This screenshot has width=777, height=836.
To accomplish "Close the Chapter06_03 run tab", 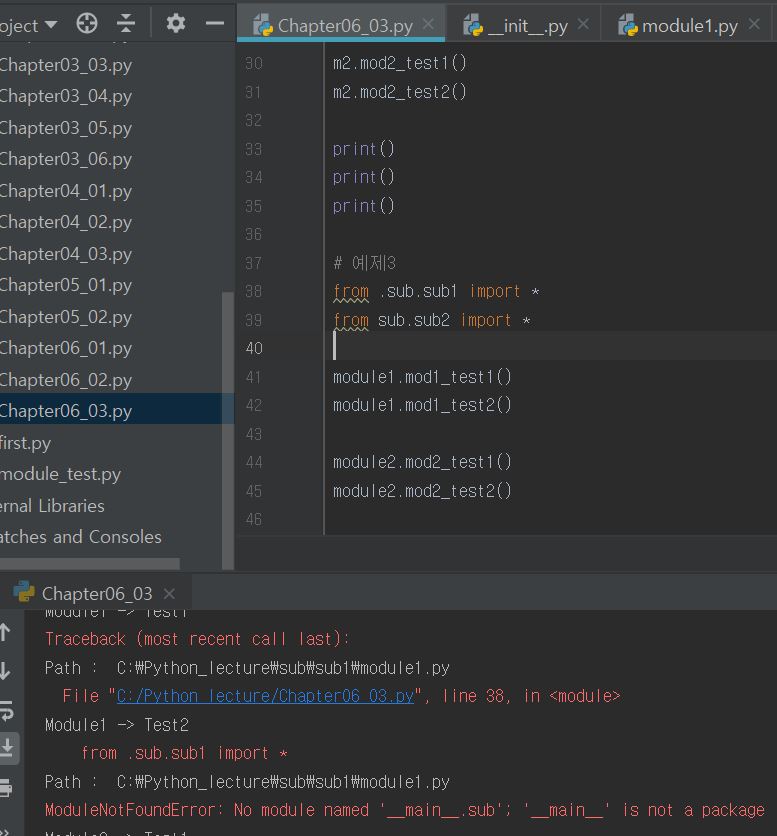I will point(169,593).
